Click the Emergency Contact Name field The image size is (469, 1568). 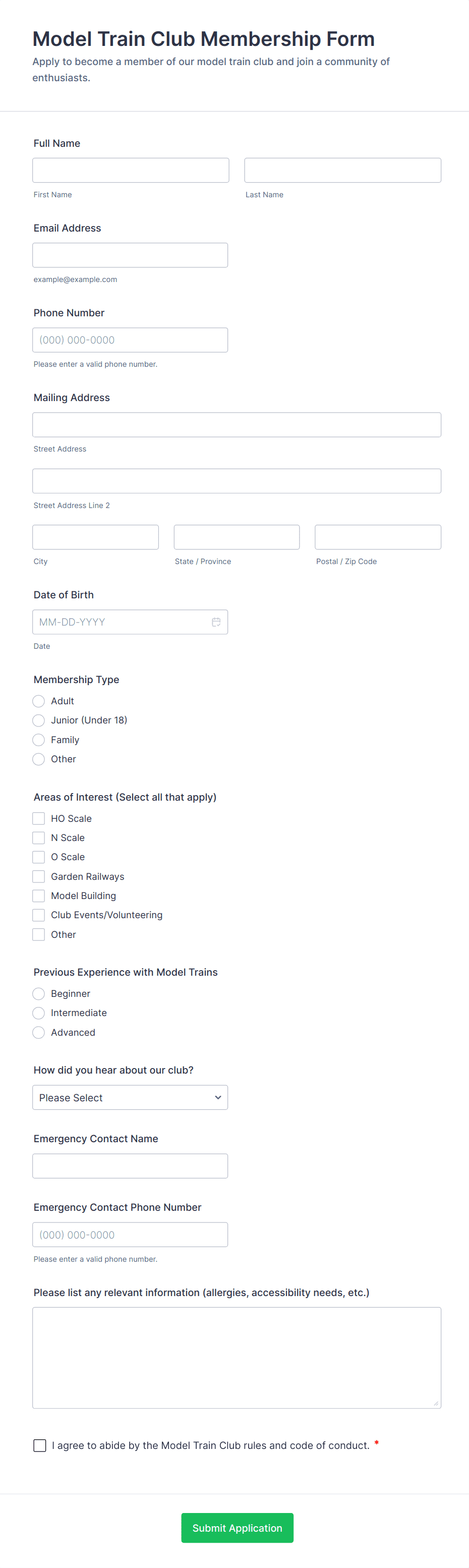pyautogui.click(x=130, y=1165)
